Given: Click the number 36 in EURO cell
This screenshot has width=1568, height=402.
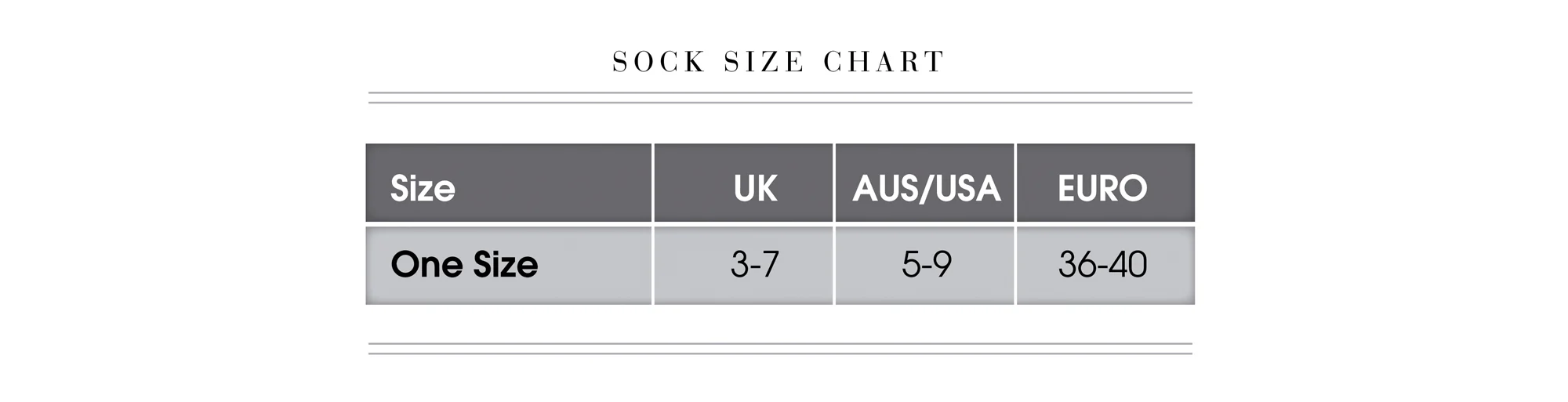Looking at the screenshot, I should [1076, 265].
